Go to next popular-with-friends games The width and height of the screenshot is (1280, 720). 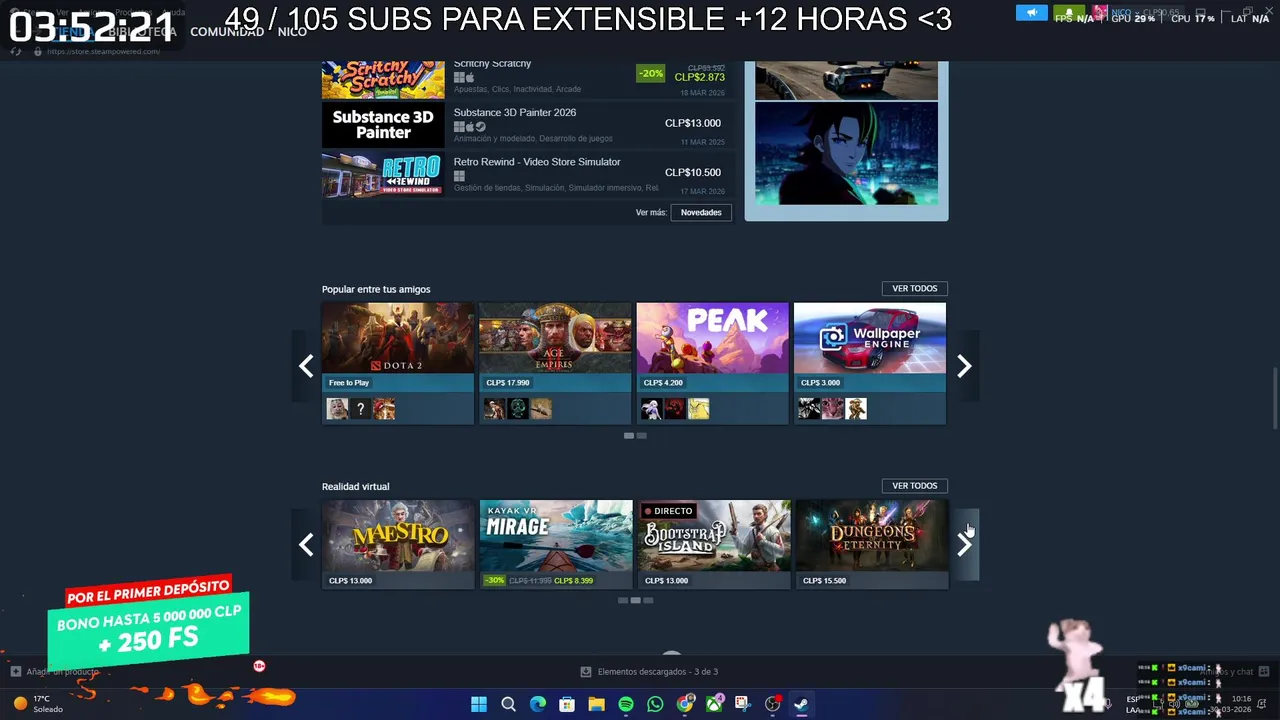964,366
